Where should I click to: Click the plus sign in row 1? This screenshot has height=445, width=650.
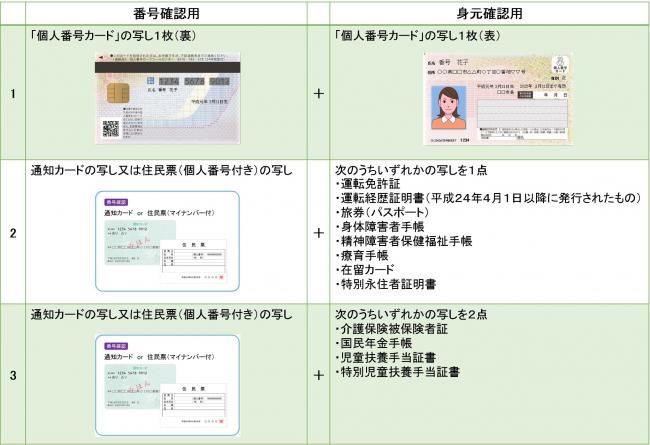(x=318, y=93)
